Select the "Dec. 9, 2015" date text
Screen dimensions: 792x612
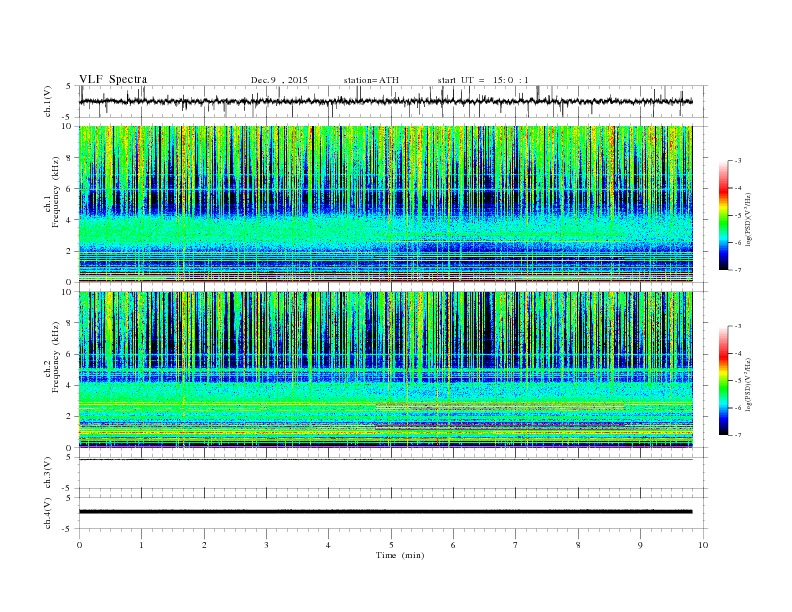click(x=279, y=80)
